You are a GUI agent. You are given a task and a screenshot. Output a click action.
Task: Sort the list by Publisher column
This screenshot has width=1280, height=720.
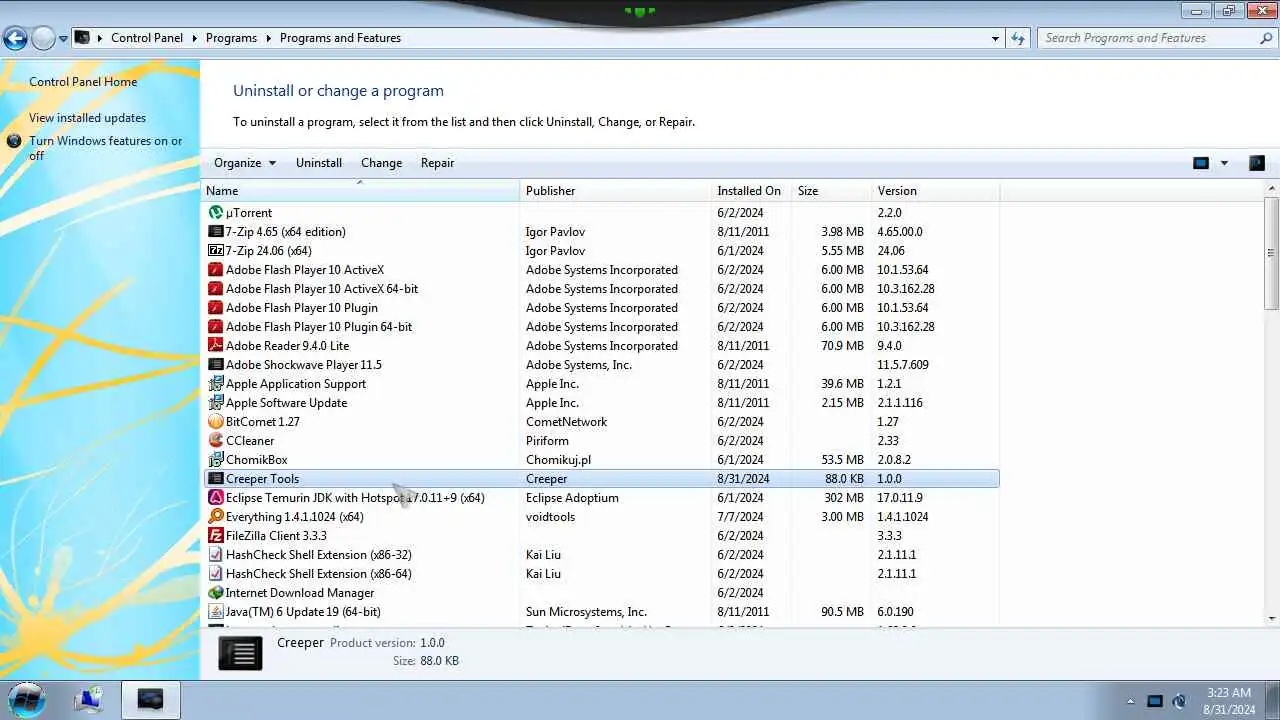click(x=616, y=190)
